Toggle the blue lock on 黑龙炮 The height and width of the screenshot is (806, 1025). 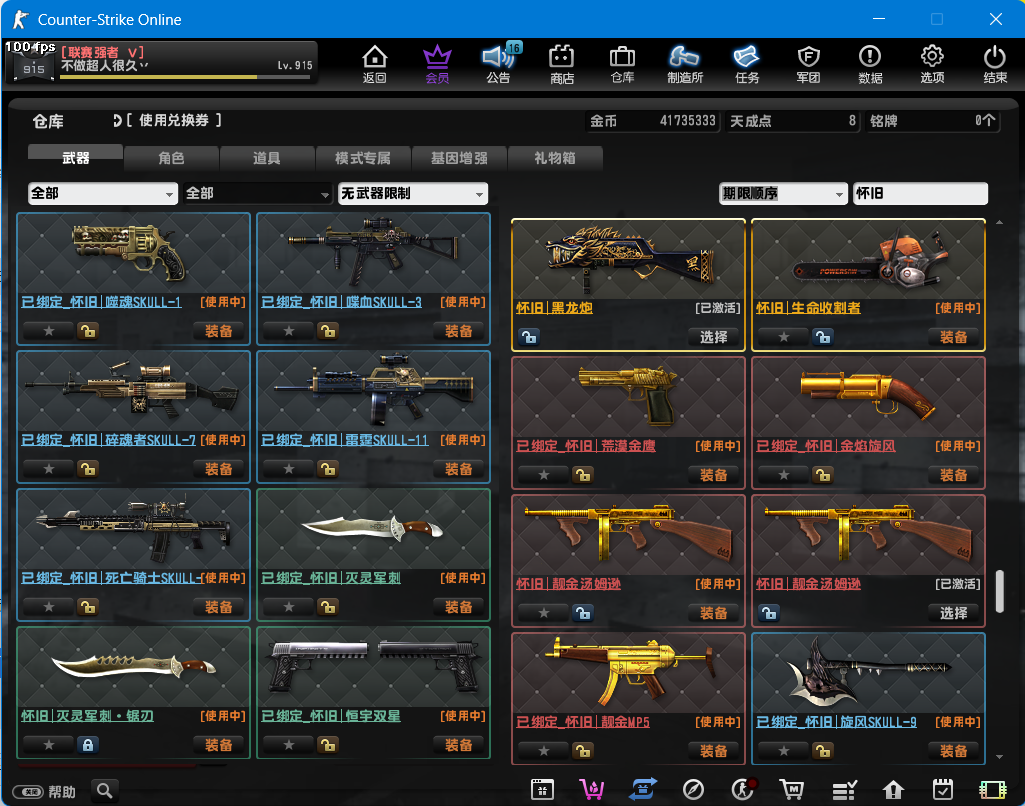[528, 337]
